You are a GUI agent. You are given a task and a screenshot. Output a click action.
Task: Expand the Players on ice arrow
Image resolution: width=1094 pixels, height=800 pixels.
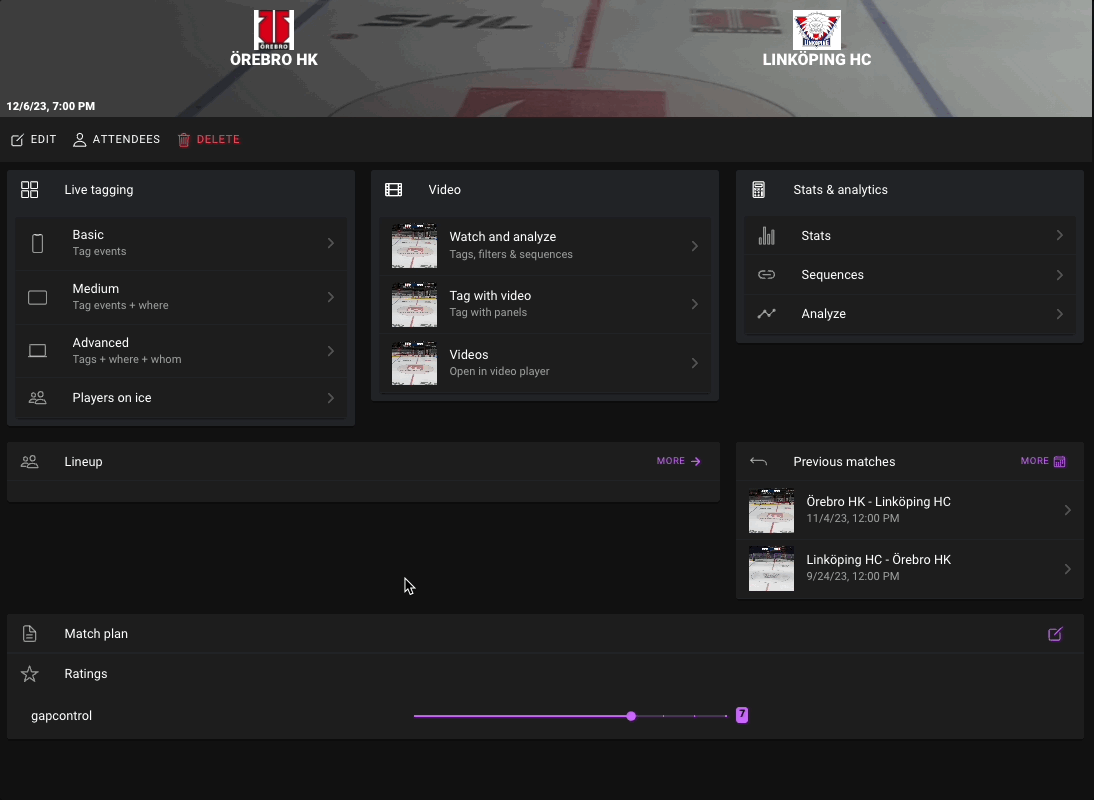click(x=330, y=398)
